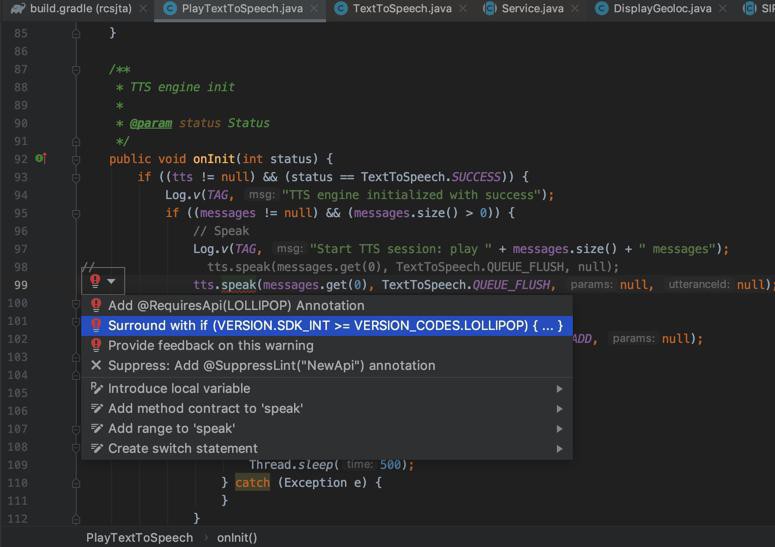Close the TextToSpeech.java tab
Screen dimensions: 775x547
(x=463, y=9)
